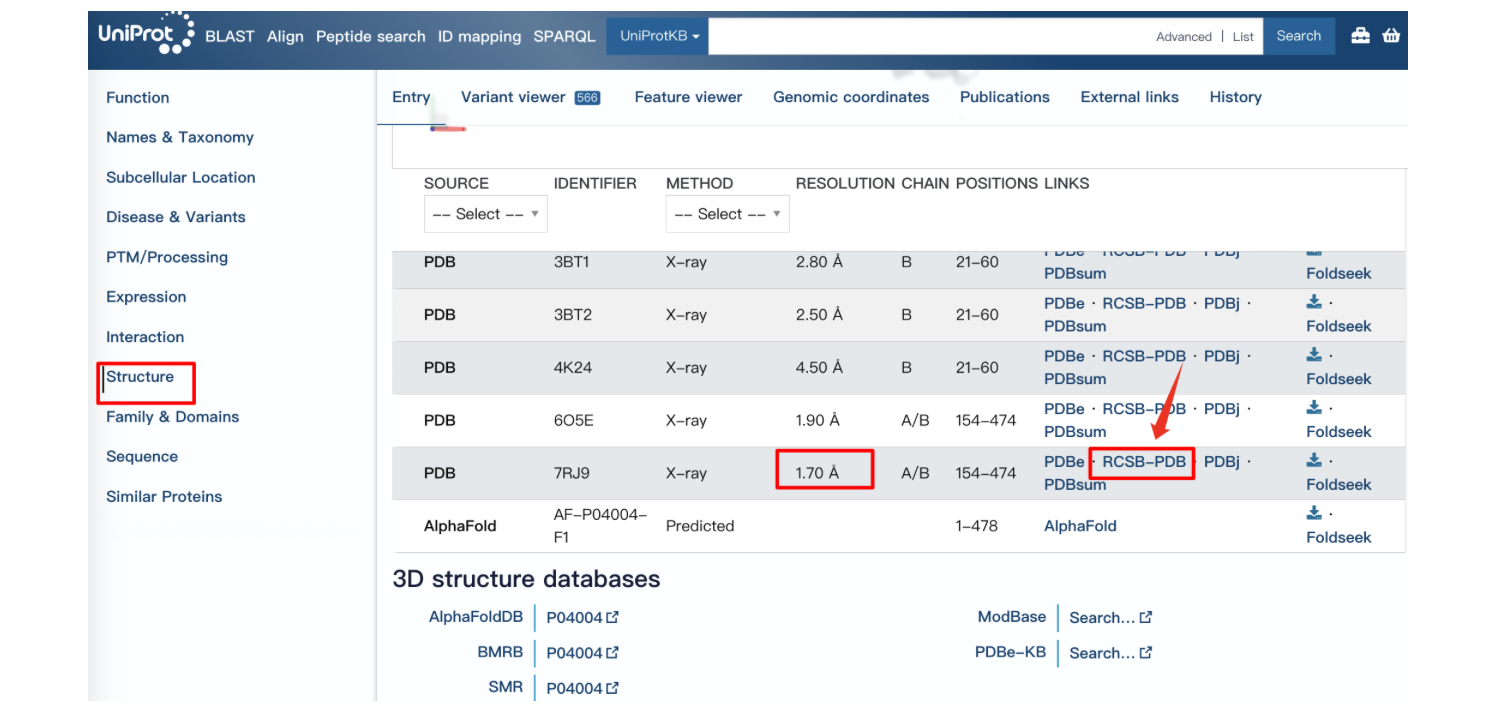
Task: Download the 4K24 structure file
Action: coord(1314,355)
